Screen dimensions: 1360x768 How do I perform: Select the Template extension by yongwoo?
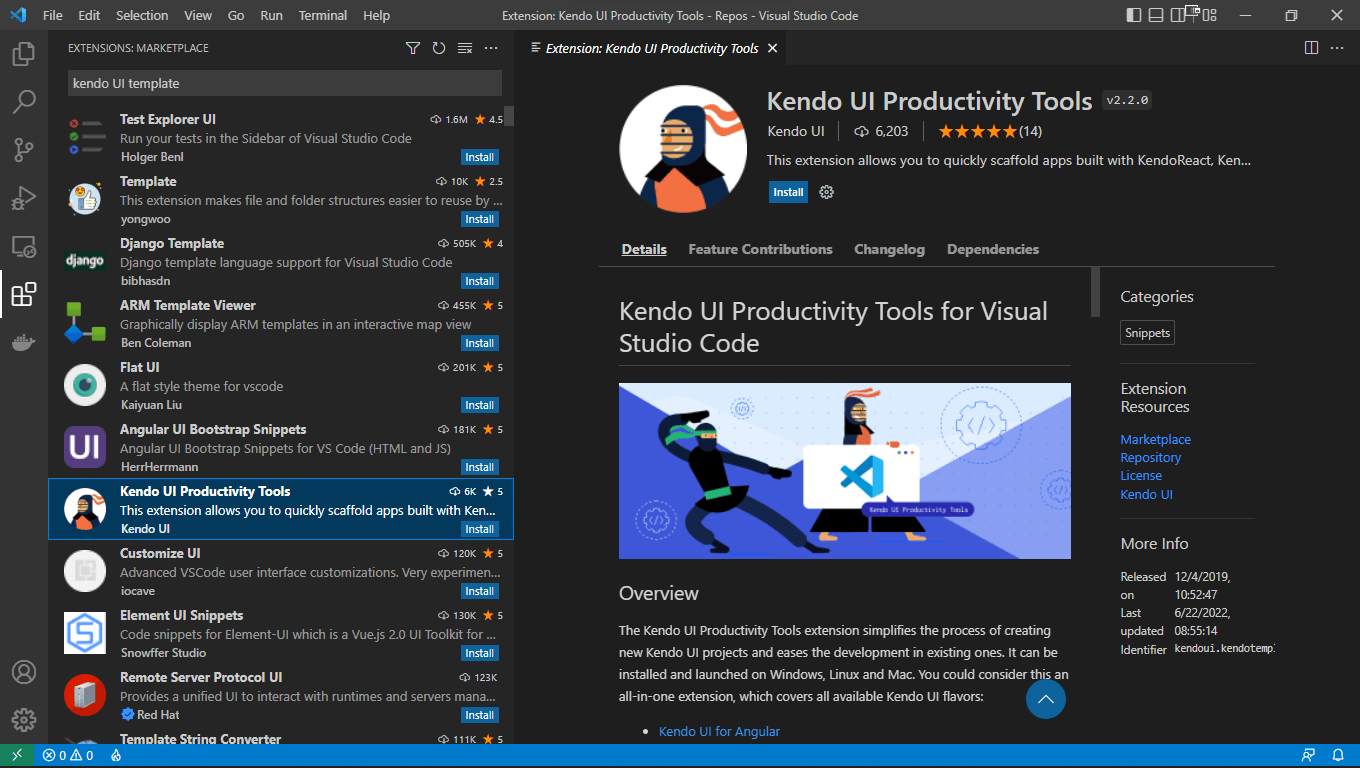[281, 199]
